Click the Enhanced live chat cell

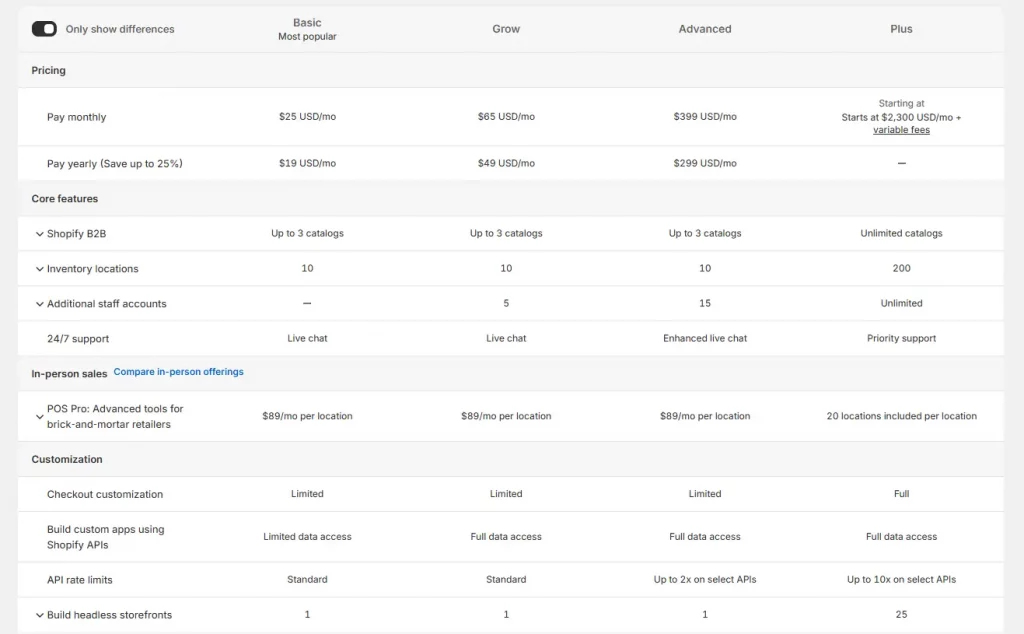705,338
